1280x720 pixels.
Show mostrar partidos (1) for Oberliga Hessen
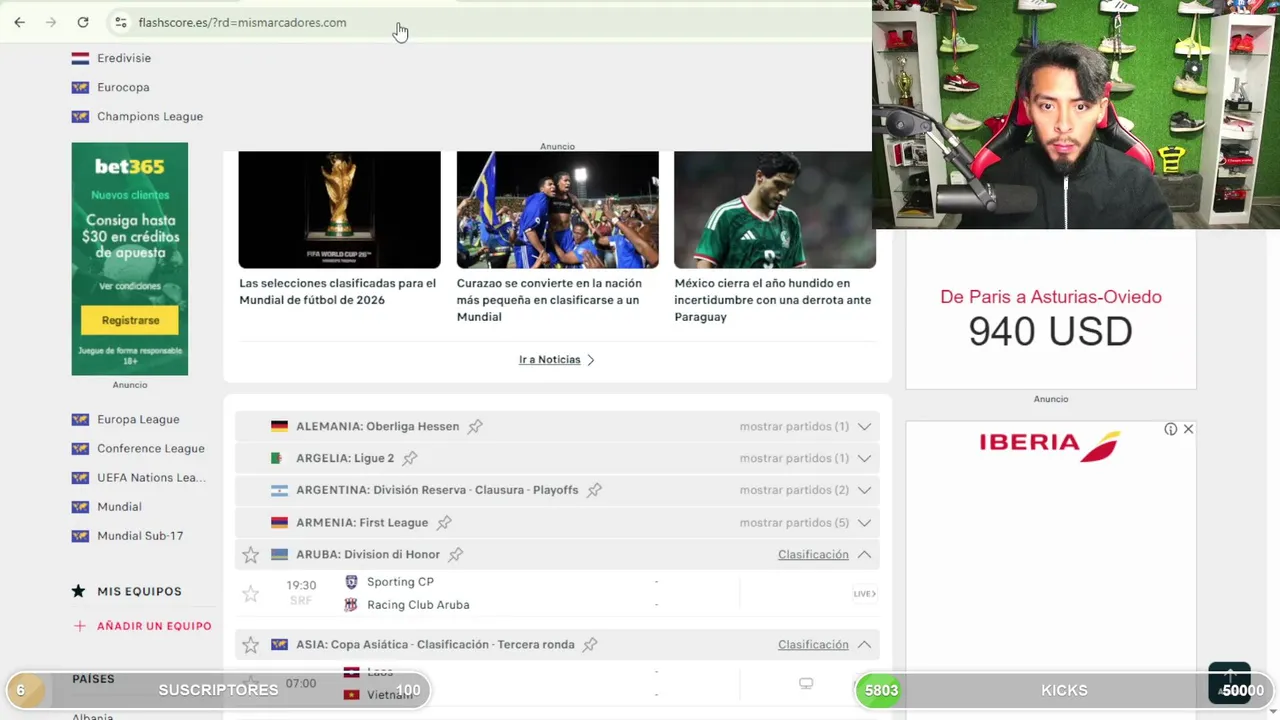pos(794,426)
